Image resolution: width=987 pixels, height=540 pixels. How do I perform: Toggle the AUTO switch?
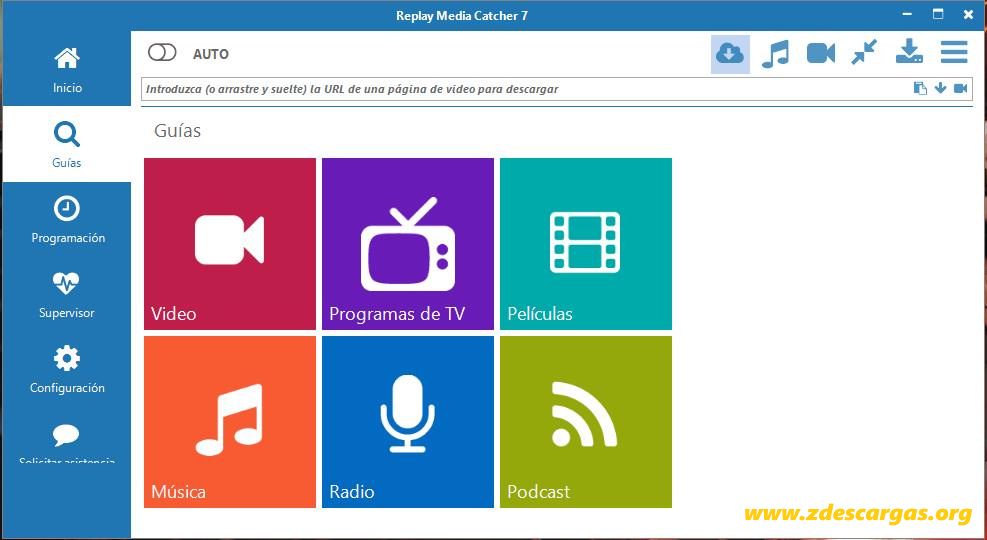click(x=162, y=52)
